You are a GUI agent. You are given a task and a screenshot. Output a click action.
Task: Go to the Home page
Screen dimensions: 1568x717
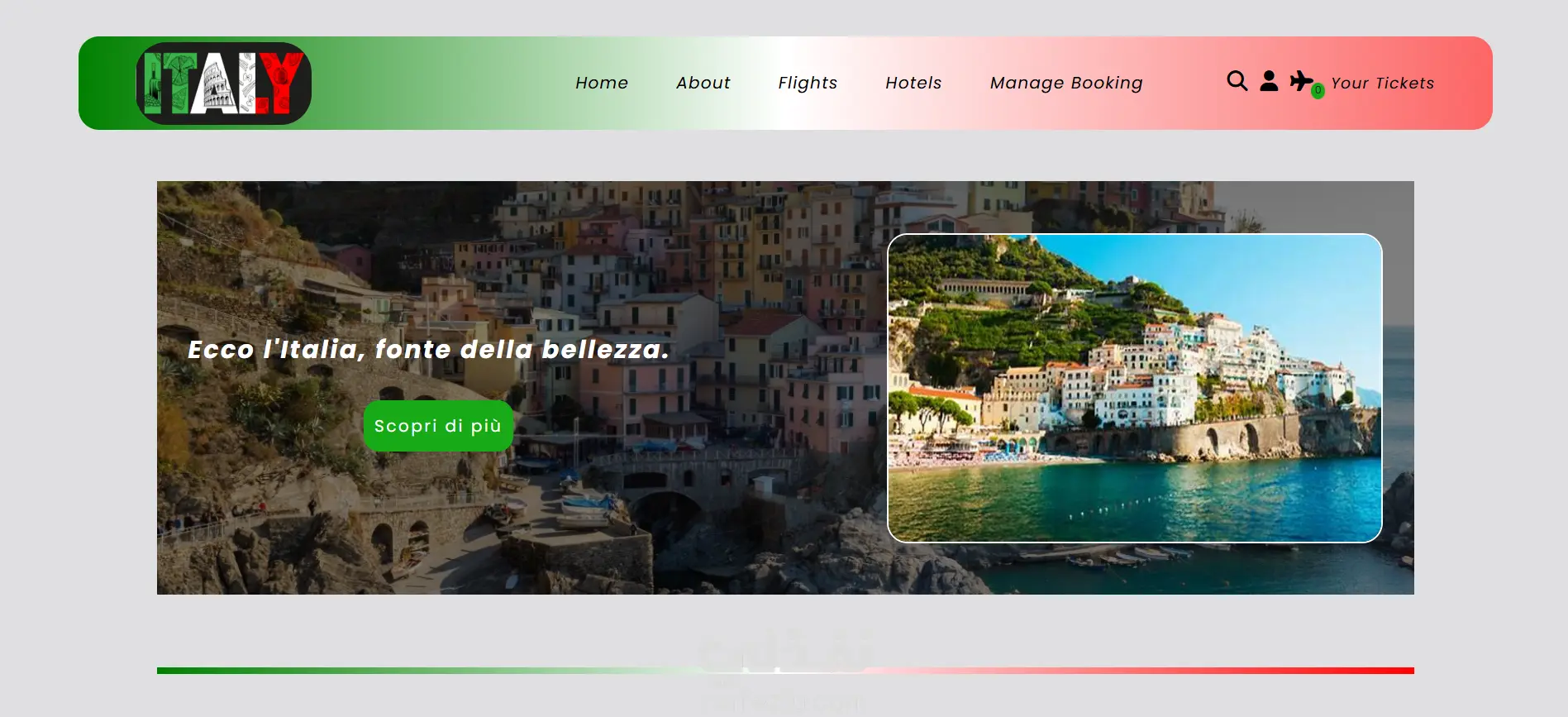pos(602,83)
